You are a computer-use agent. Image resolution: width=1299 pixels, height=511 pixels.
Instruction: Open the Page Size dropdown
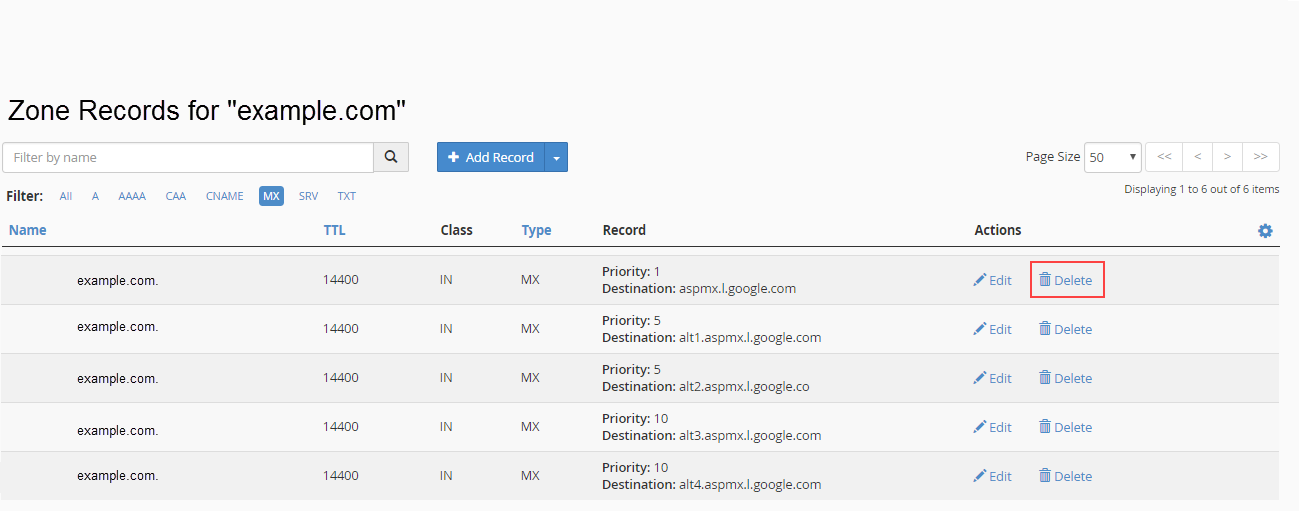tap(1113, 157)
